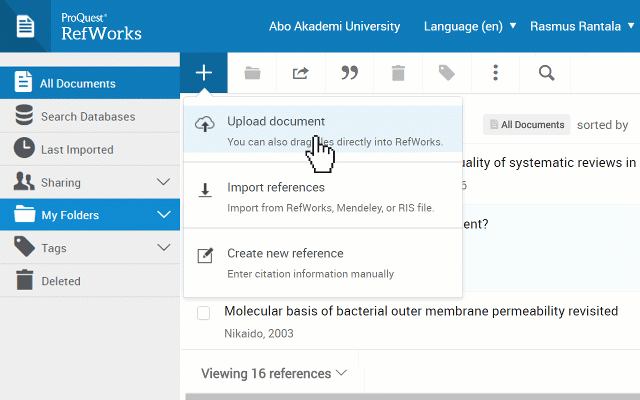Click the All Documents sidebar page icon
Image resolution: width=640 pixels, height=400 pixels.
(23, 82)
